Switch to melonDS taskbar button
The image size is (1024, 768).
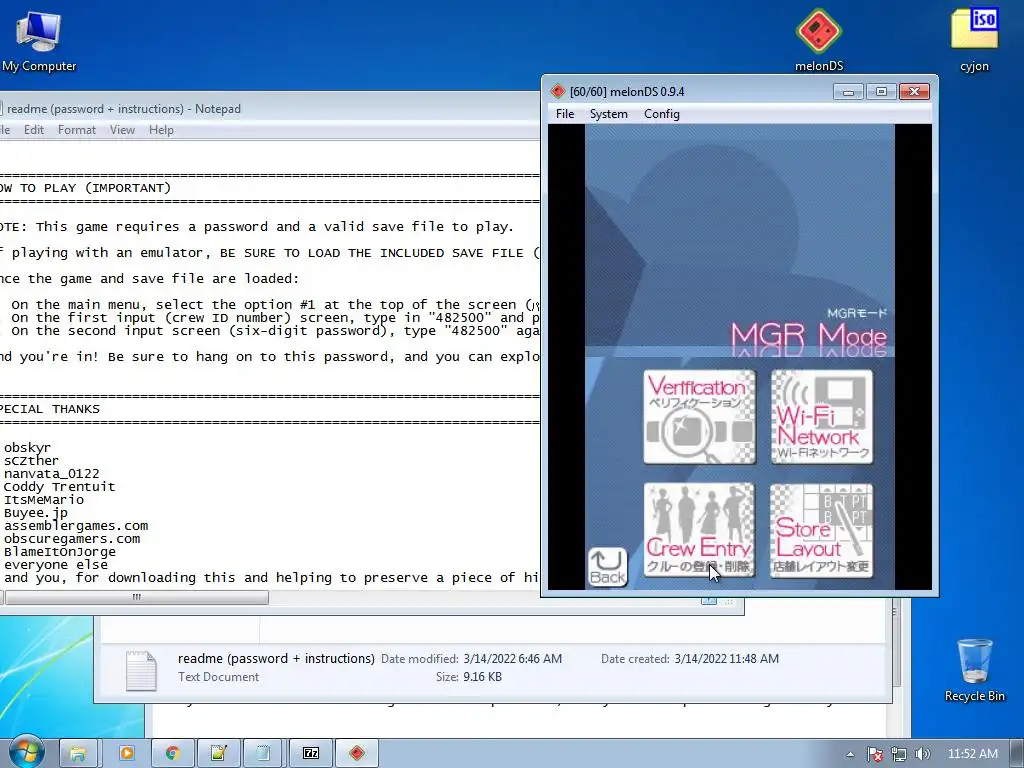click(357, 754)
